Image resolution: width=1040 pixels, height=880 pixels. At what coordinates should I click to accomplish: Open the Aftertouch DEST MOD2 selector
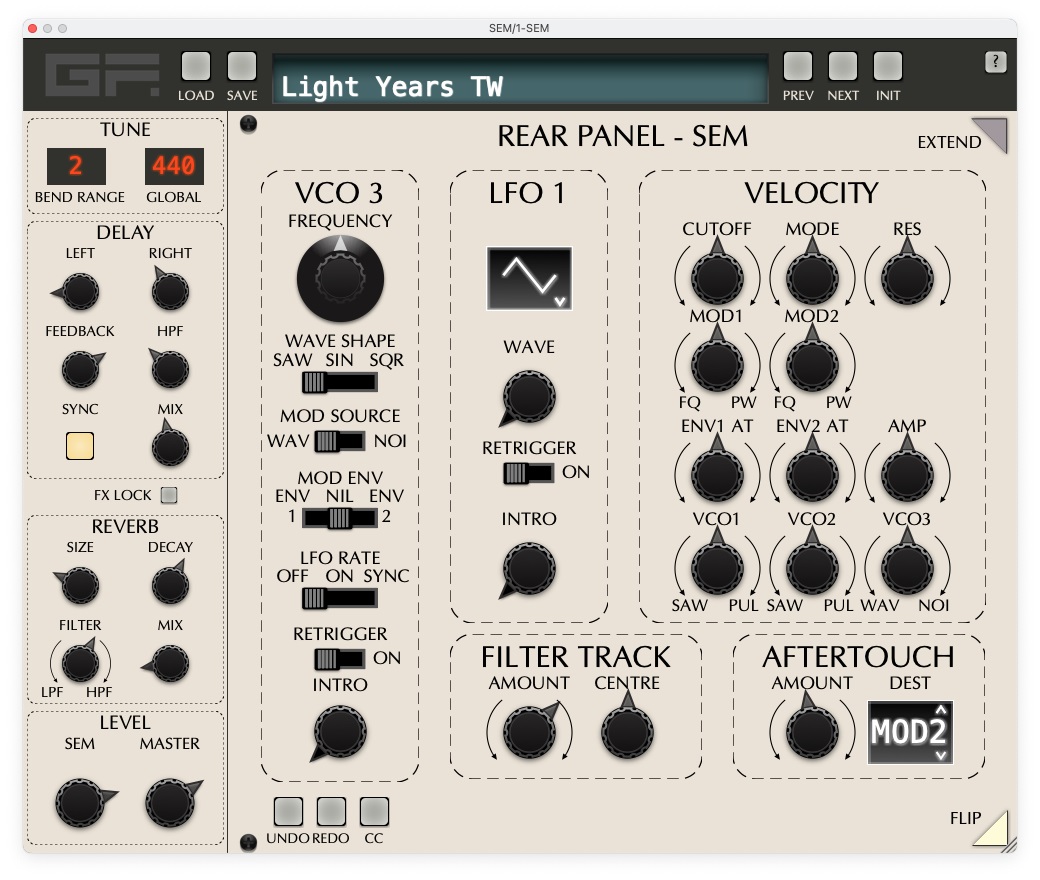pos(909,732)
